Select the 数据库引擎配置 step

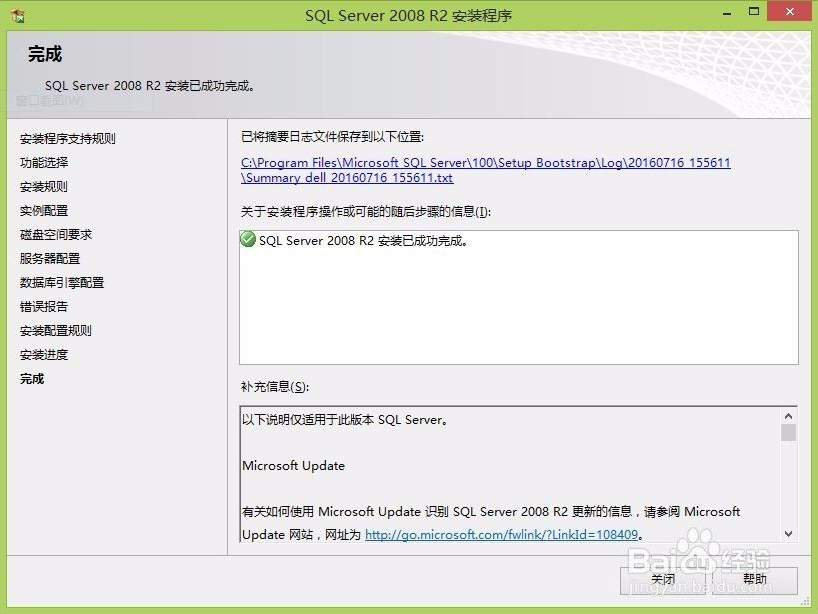[x=62, y=283]
